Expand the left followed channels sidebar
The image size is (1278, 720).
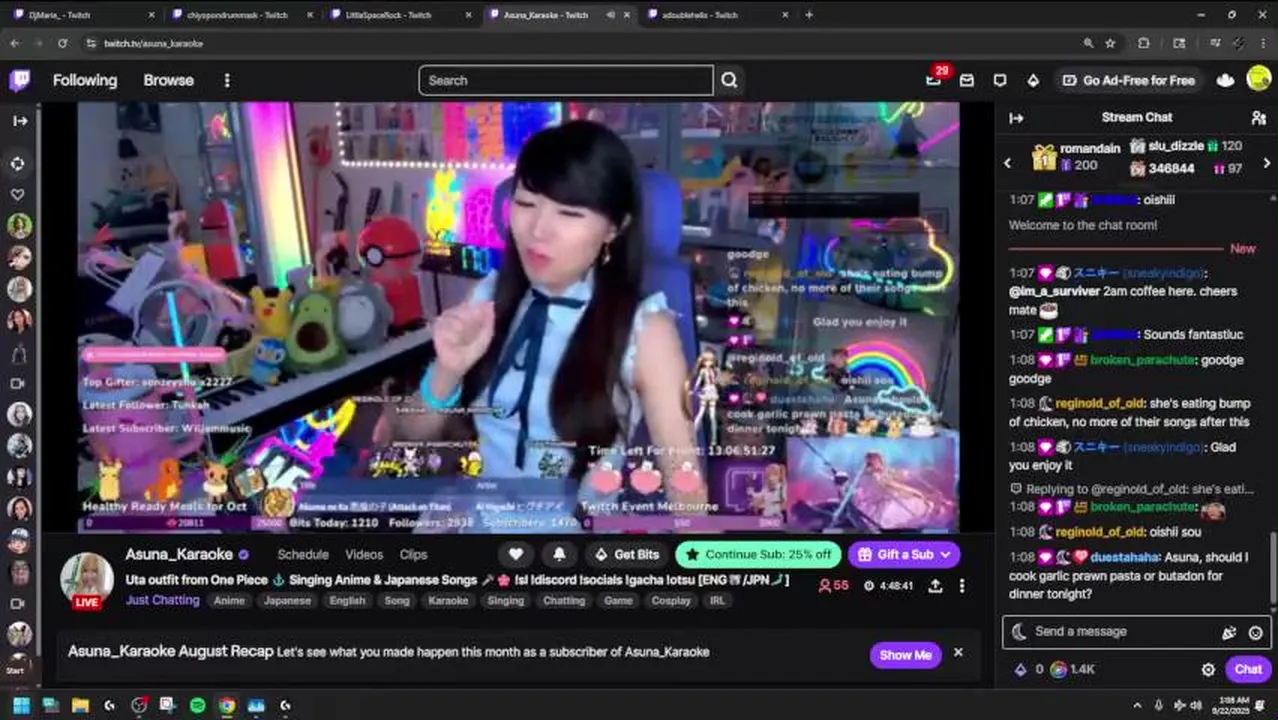tap(20, 121)
